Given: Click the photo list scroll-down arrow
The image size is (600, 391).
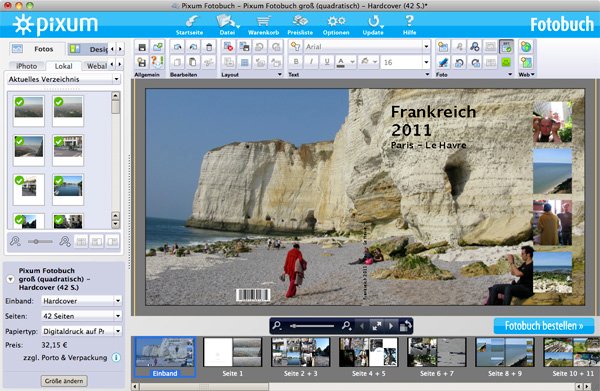Looking at the screenshot, I should coord(115,224).
